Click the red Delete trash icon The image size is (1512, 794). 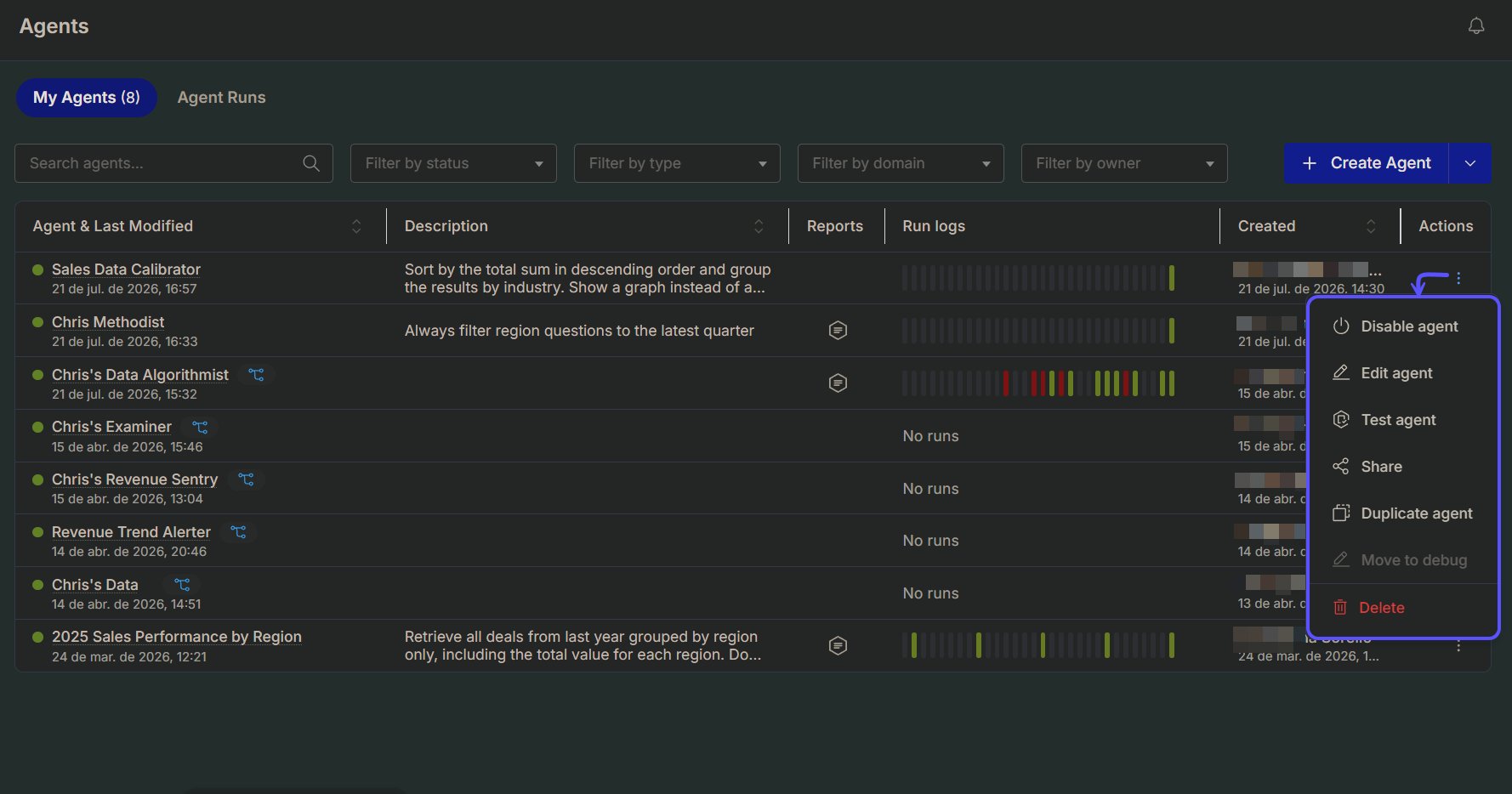[x=1340, y=607]
